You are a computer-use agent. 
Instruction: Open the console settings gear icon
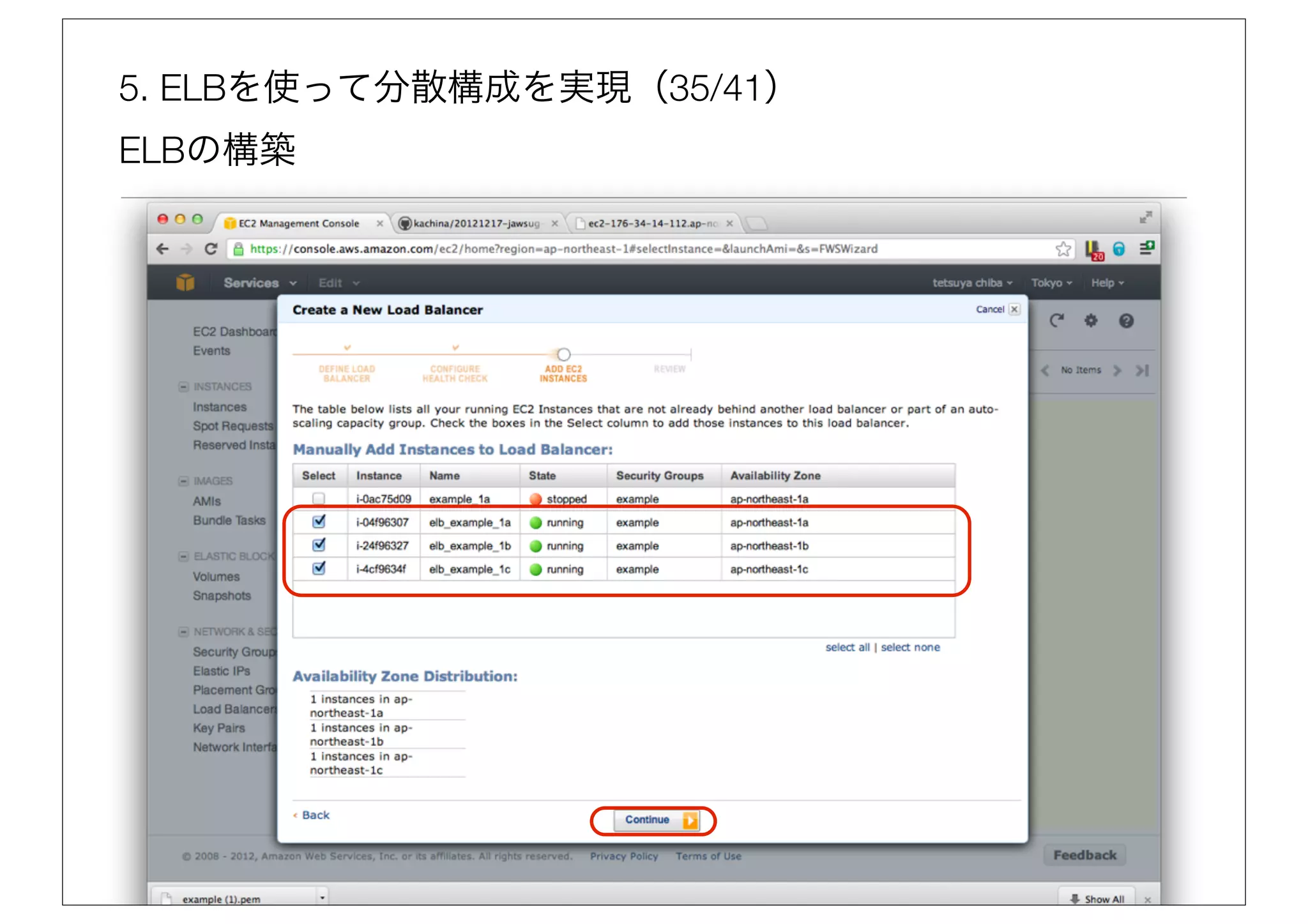tap(1091, 320)
